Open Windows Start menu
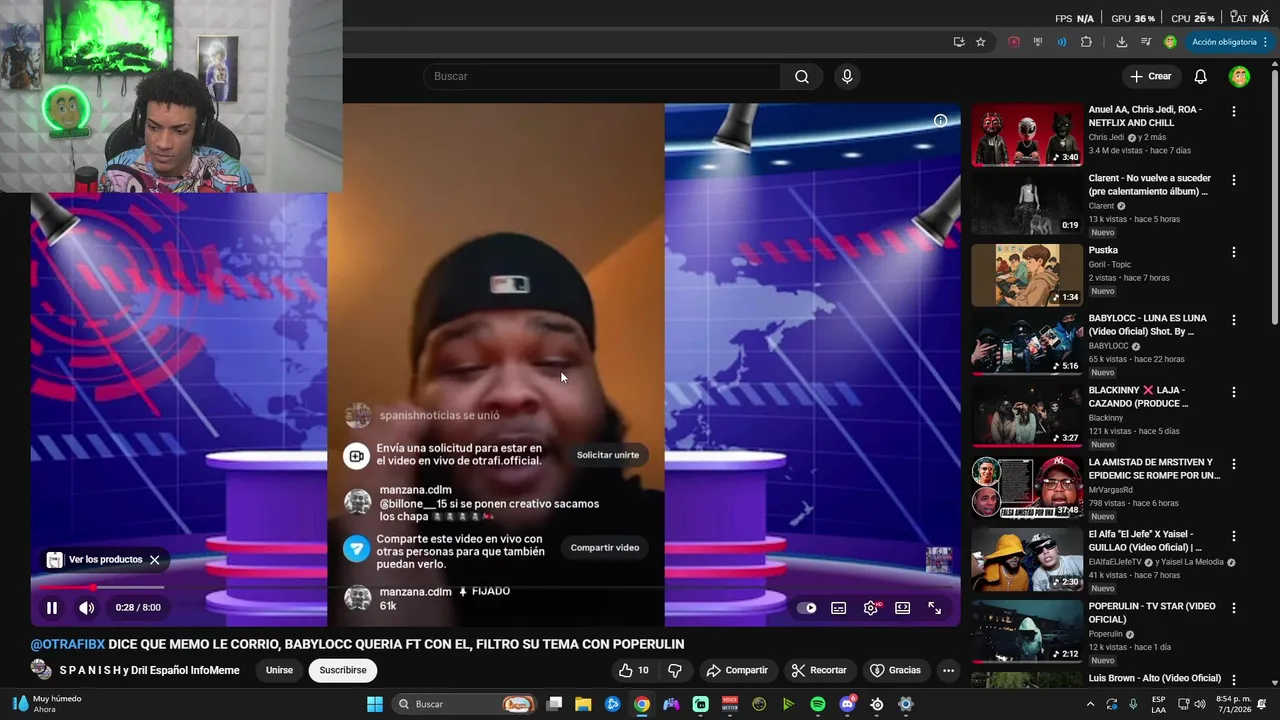 click(x=375, y=704)
